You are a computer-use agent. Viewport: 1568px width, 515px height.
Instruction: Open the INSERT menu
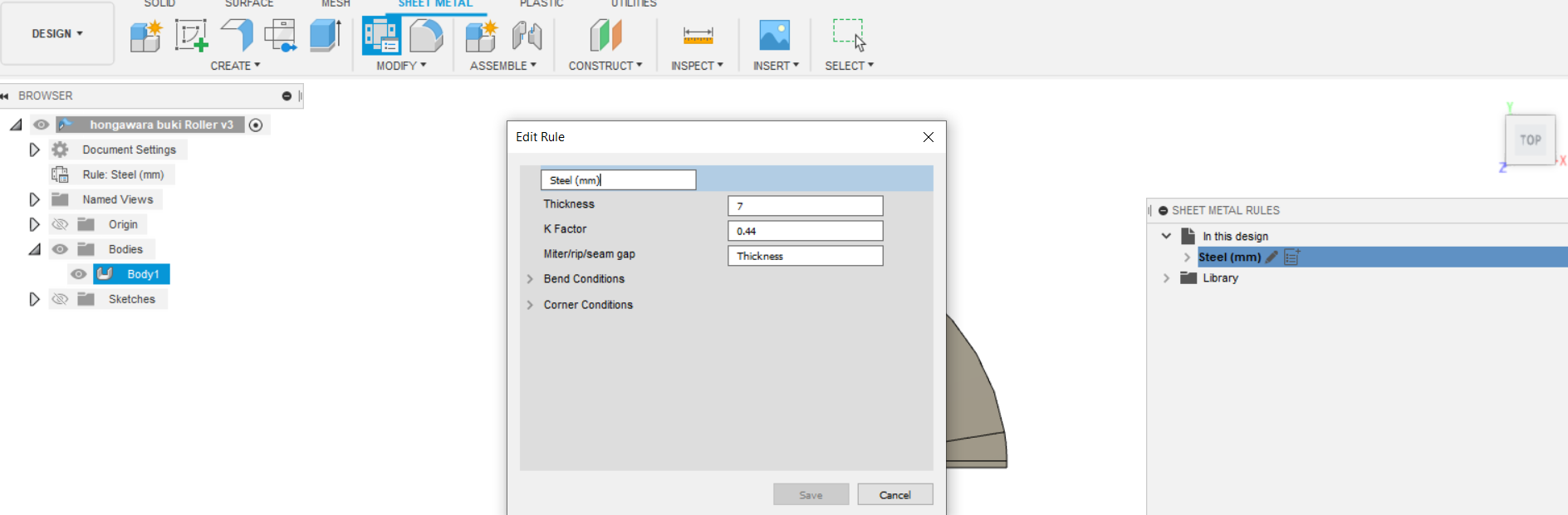pos(777,66)
